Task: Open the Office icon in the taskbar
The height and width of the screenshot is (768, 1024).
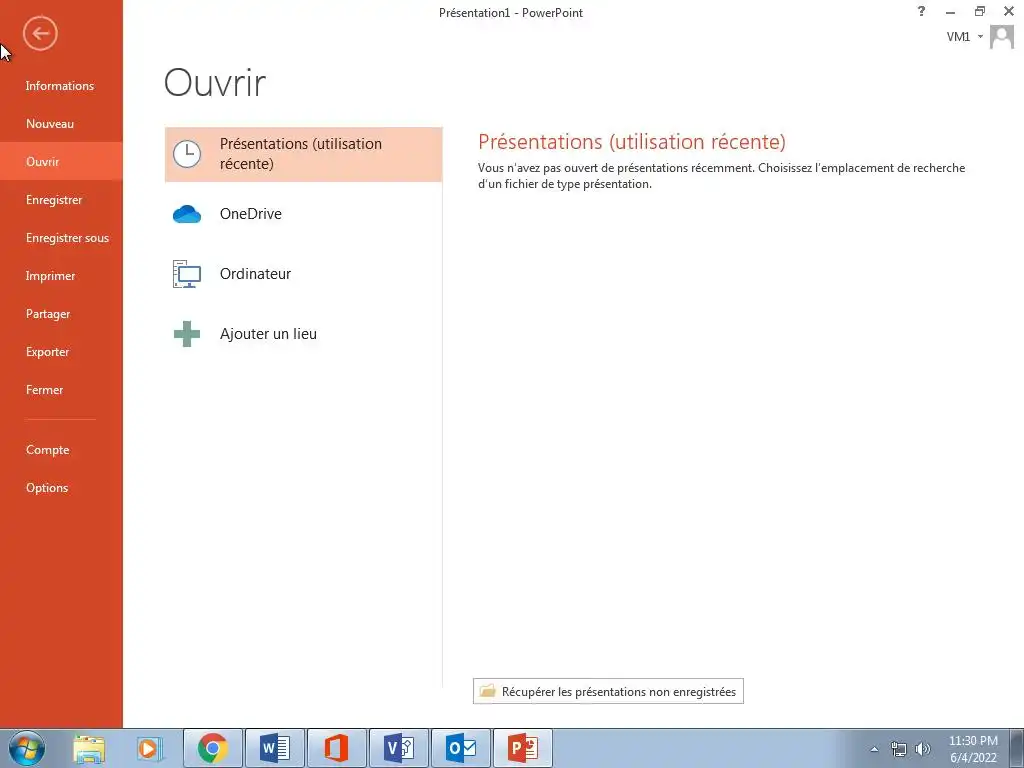Action: click(x=336, y=748)
